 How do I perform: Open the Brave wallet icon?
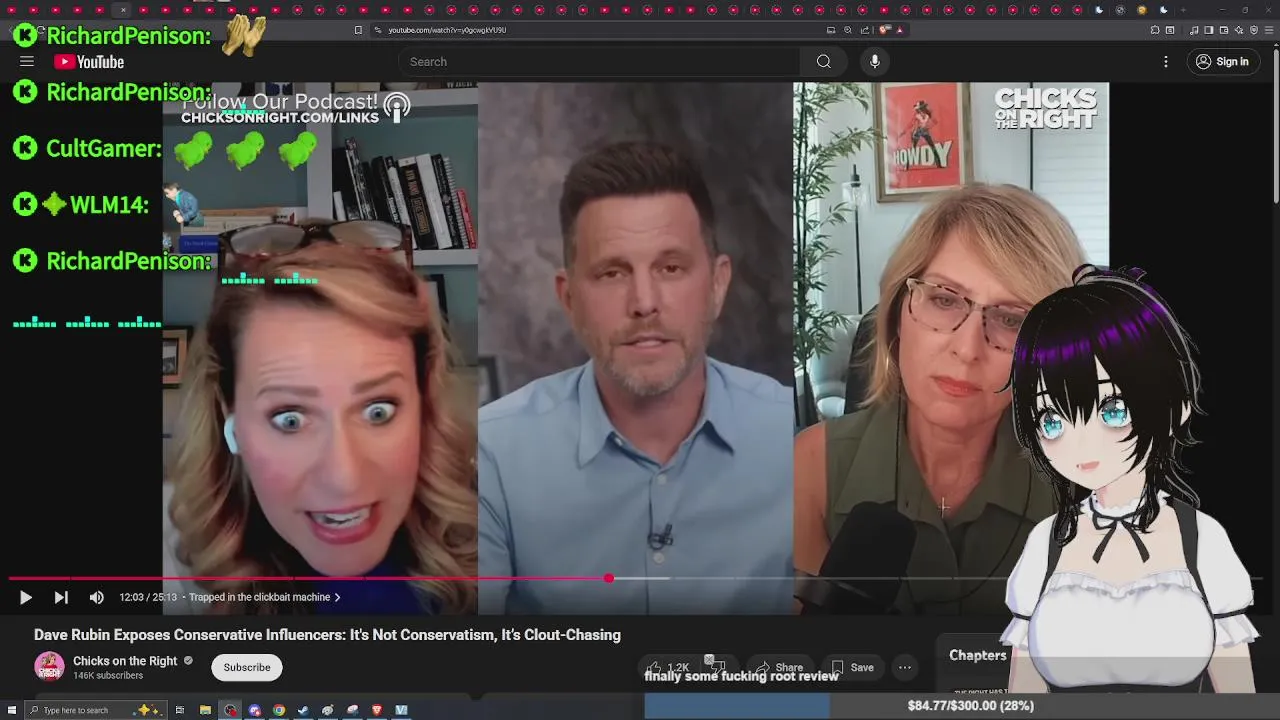coord(1224,30)
